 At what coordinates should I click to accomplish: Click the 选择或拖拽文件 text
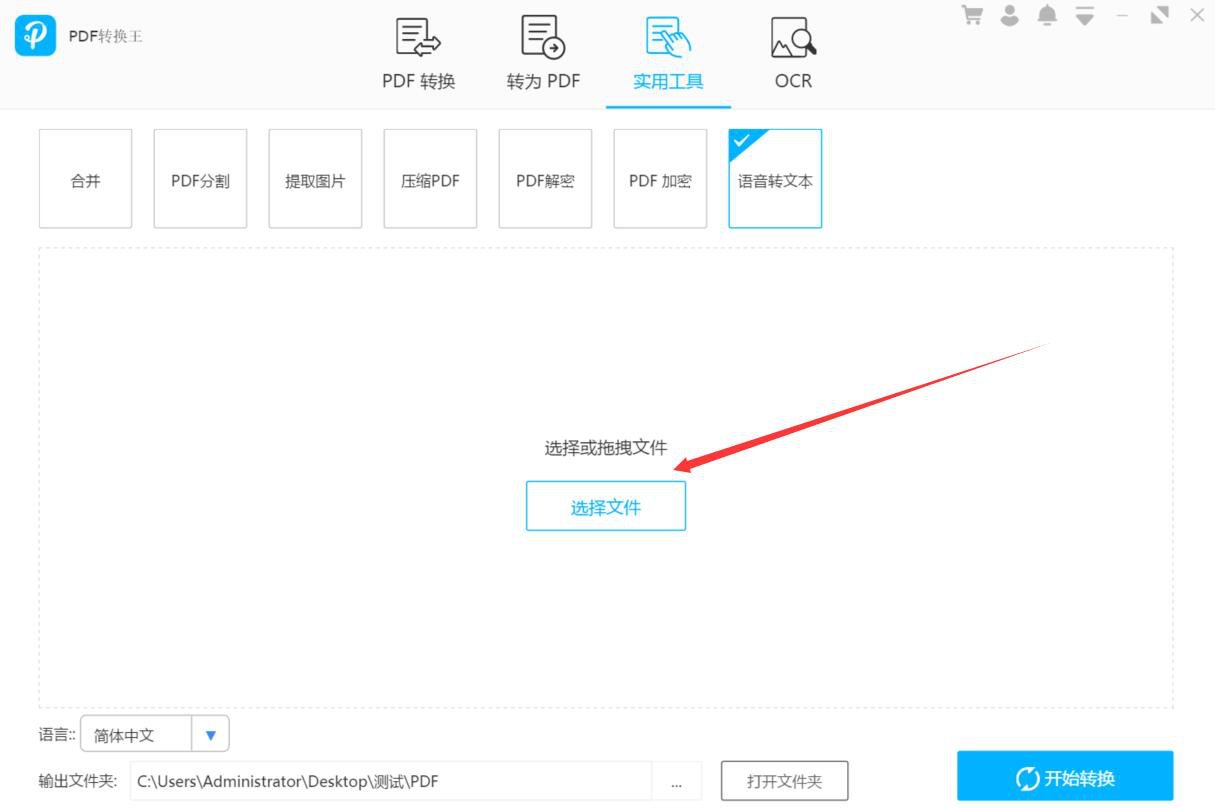[x=606, y=448]
